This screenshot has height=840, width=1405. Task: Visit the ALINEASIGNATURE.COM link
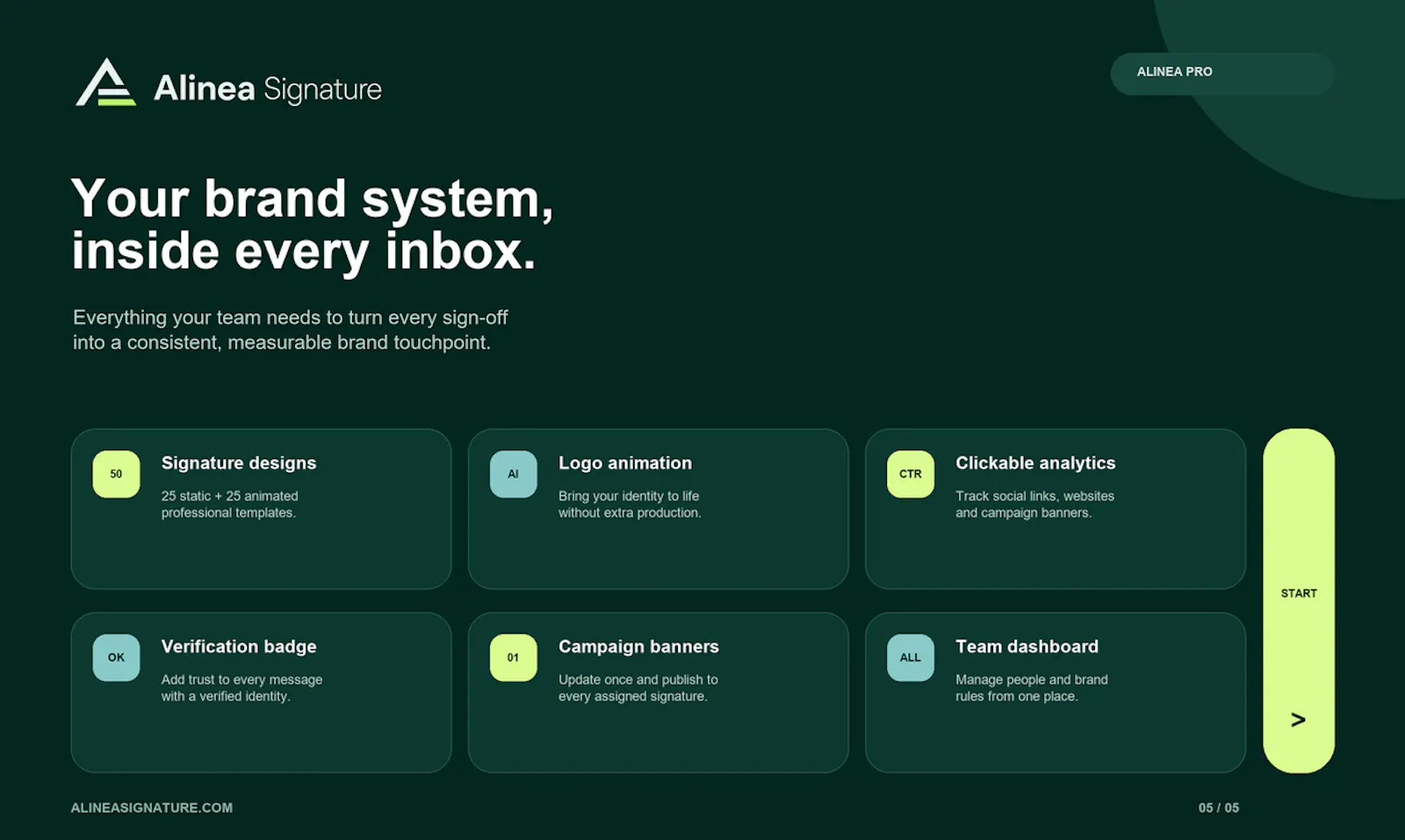152,808
